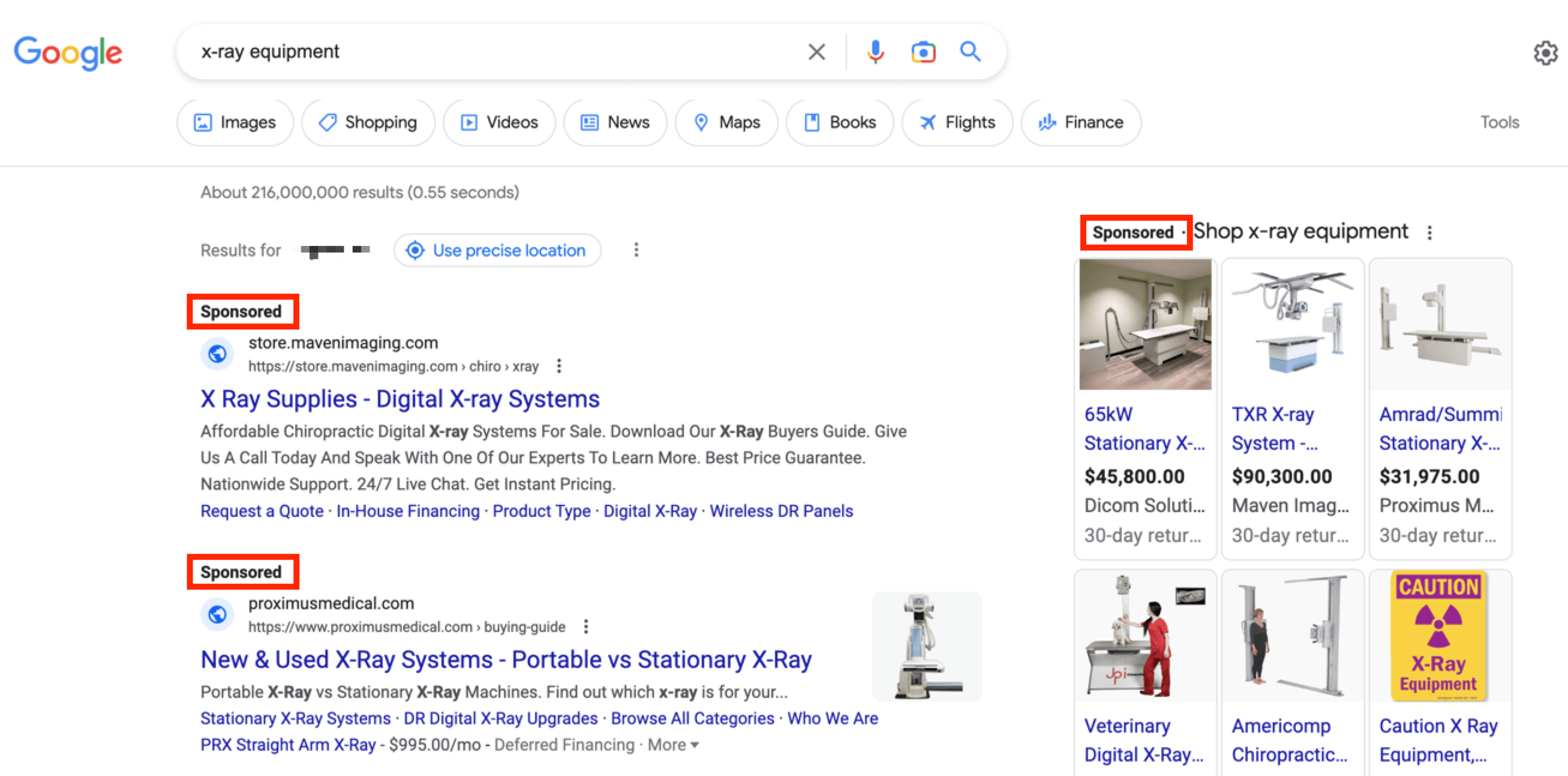This screenshot has width=1568, height=776.
Task: Click the Wireless DR Panels sitelink
Action: click(781, 511)
